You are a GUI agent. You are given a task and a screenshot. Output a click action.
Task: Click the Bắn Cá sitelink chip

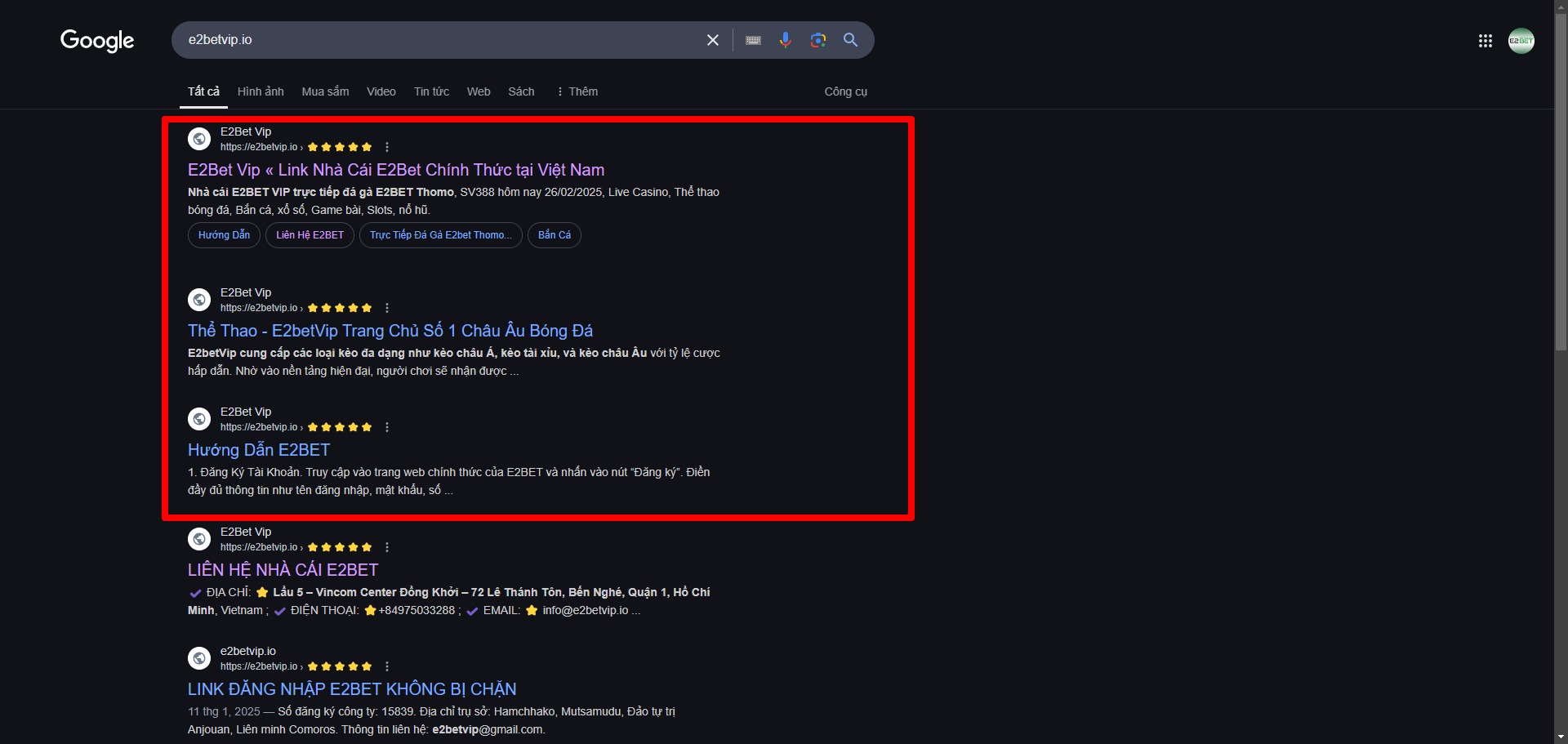point(555,235)
